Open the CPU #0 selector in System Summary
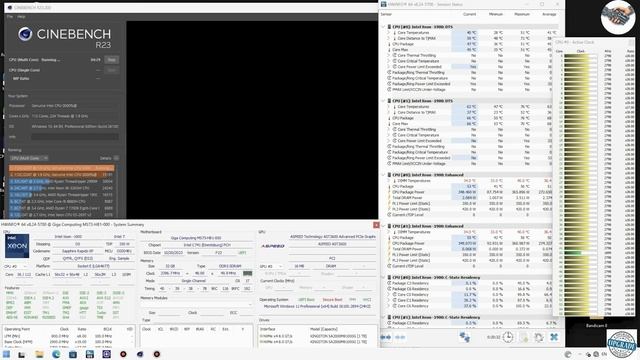Screen dimensions: 640x360 point(16,266)
